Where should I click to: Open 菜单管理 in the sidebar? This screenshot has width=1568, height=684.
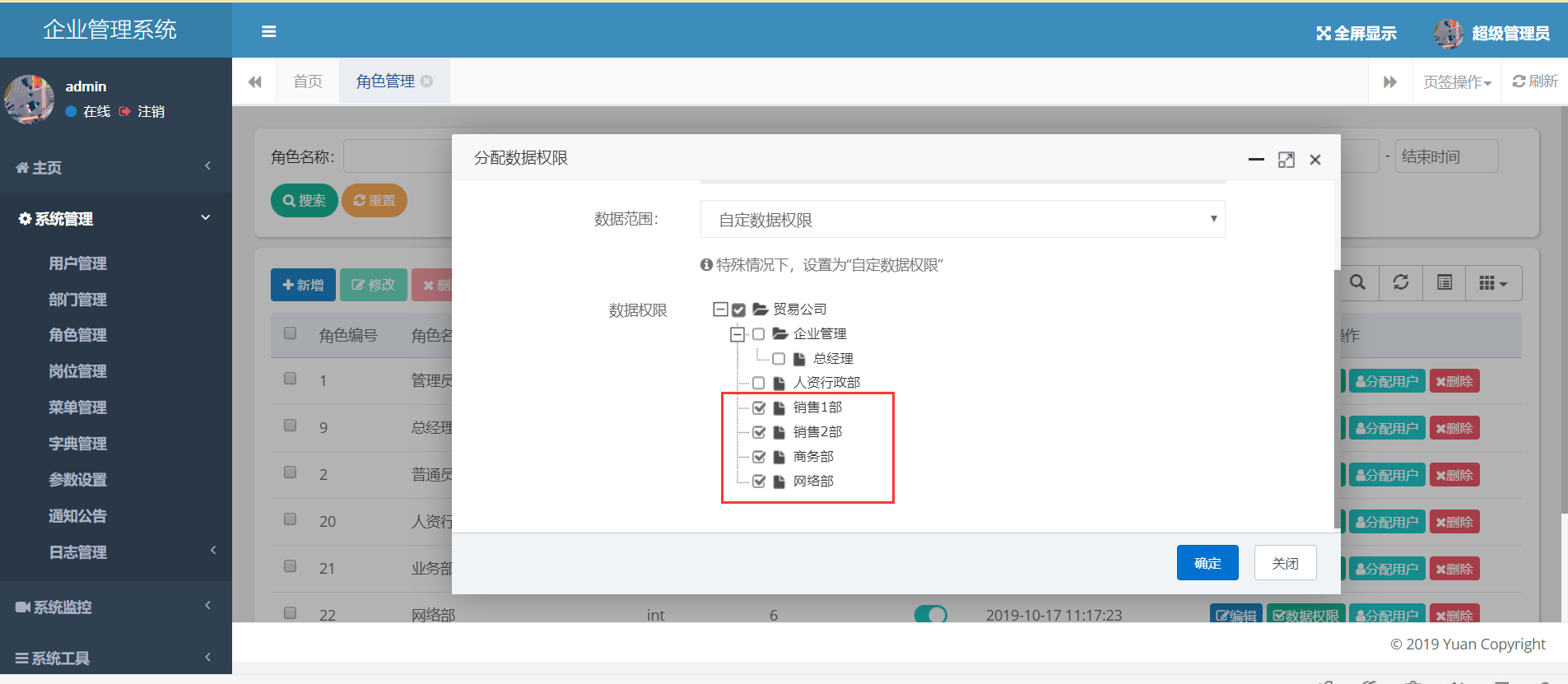77,407
